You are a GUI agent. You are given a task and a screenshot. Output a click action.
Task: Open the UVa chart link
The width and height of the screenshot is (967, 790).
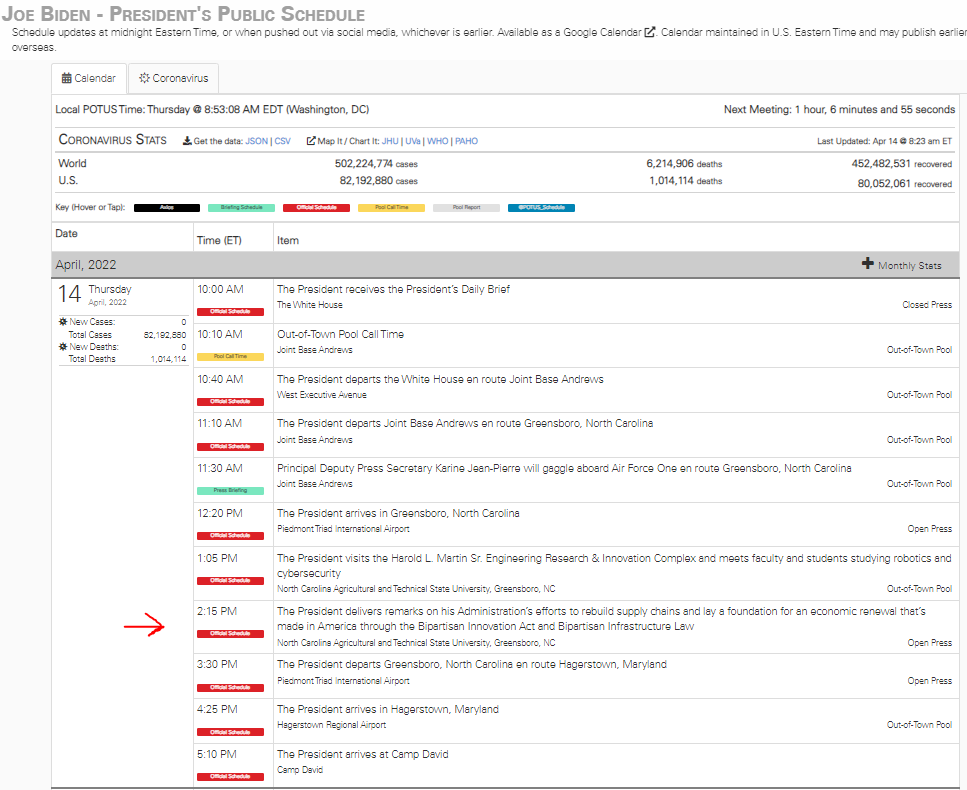413,141
